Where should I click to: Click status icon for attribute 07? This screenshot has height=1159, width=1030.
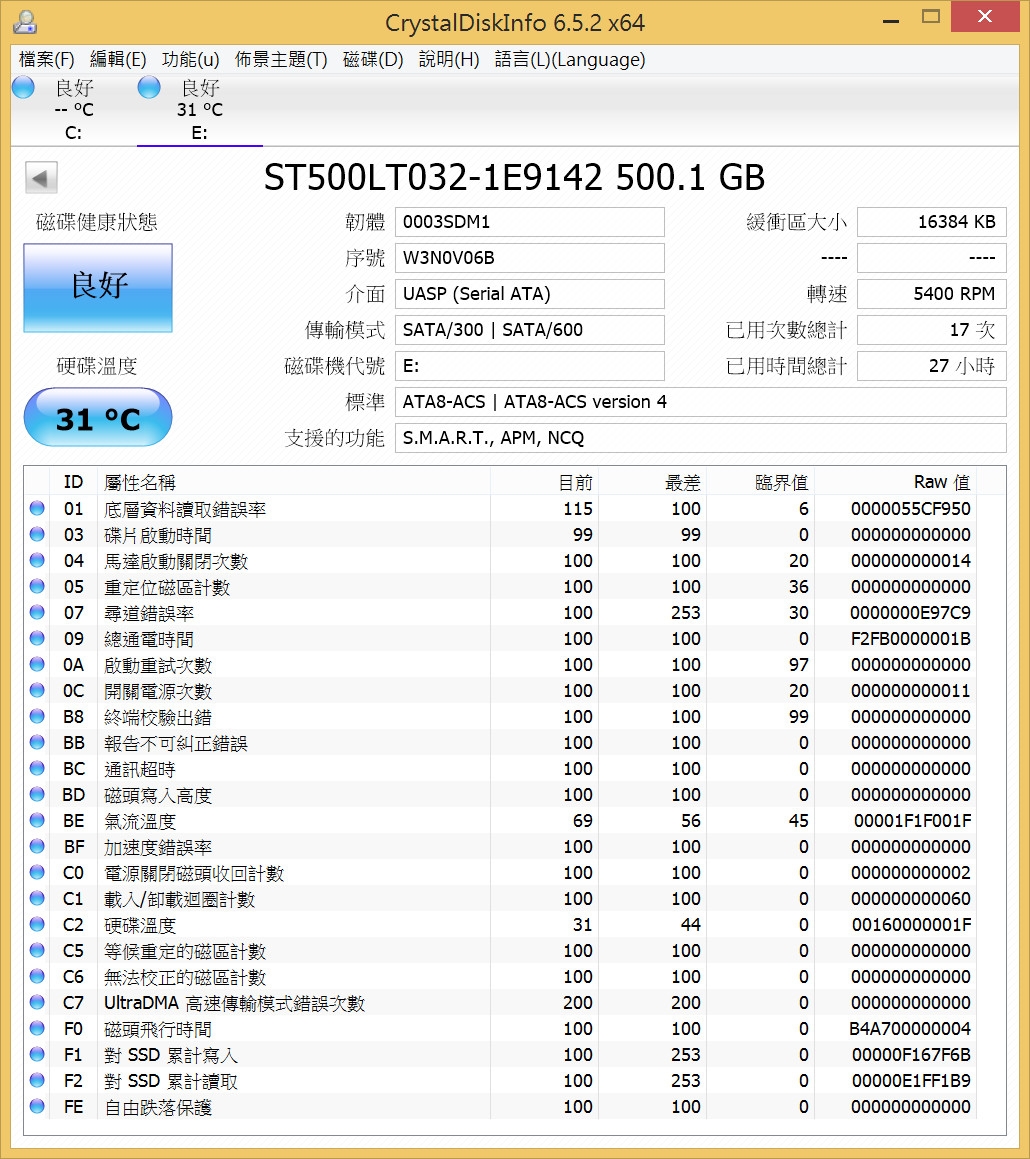pyautogui.click(x=37, y=613)
